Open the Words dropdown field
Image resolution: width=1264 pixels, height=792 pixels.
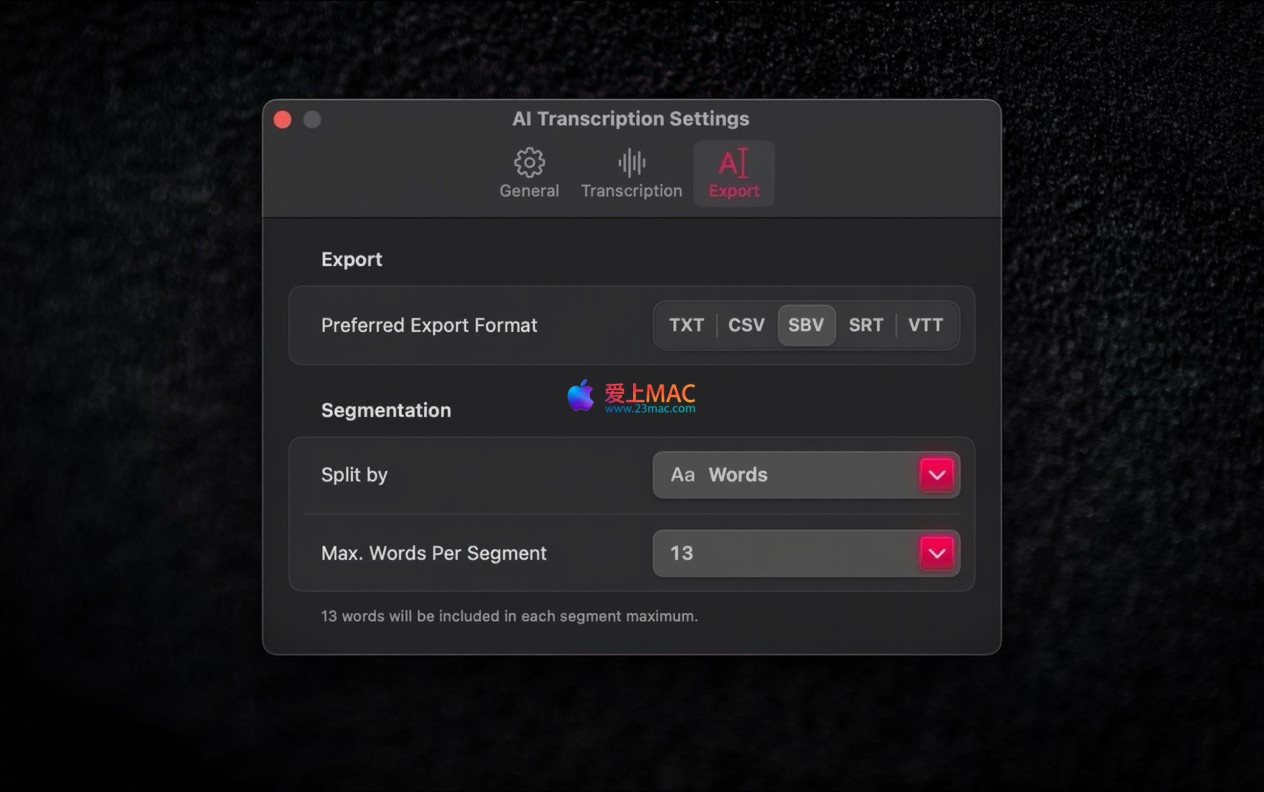(806, 475)
